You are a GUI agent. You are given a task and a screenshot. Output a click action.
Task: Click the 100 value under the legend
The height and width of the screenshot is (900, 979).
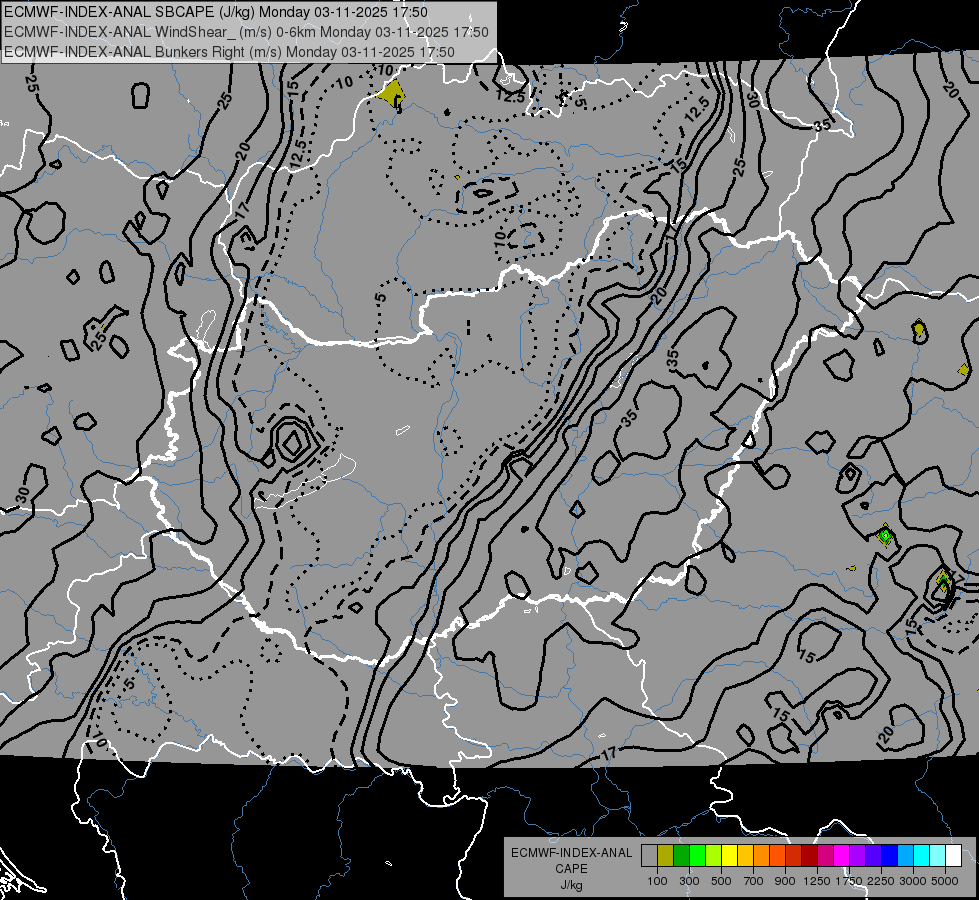coord(657,880)
